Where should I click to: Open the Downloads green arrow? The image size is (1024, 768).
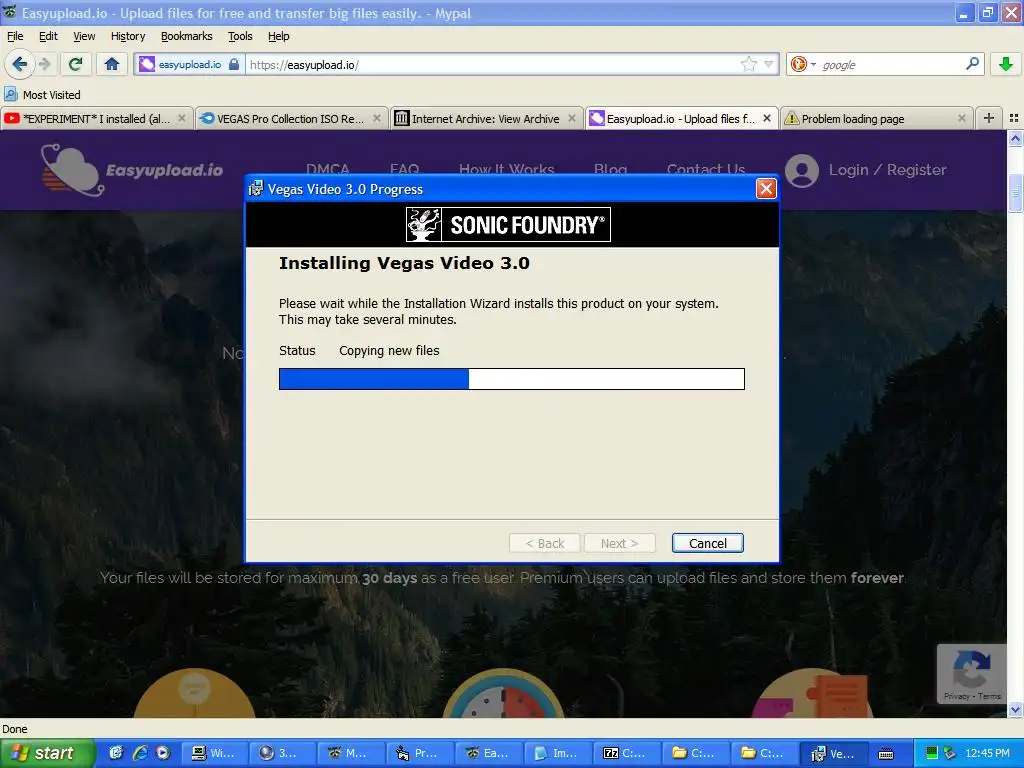click(x=1006, y=64)
